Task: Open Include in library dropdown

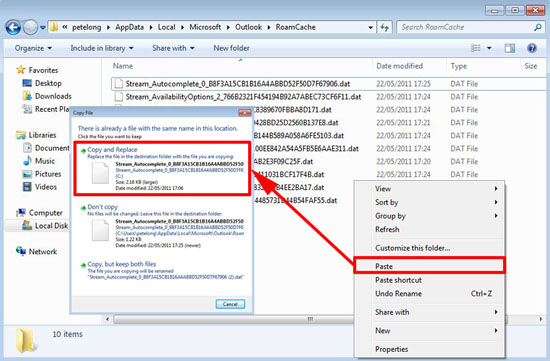Action: click(x=102, y=48)
